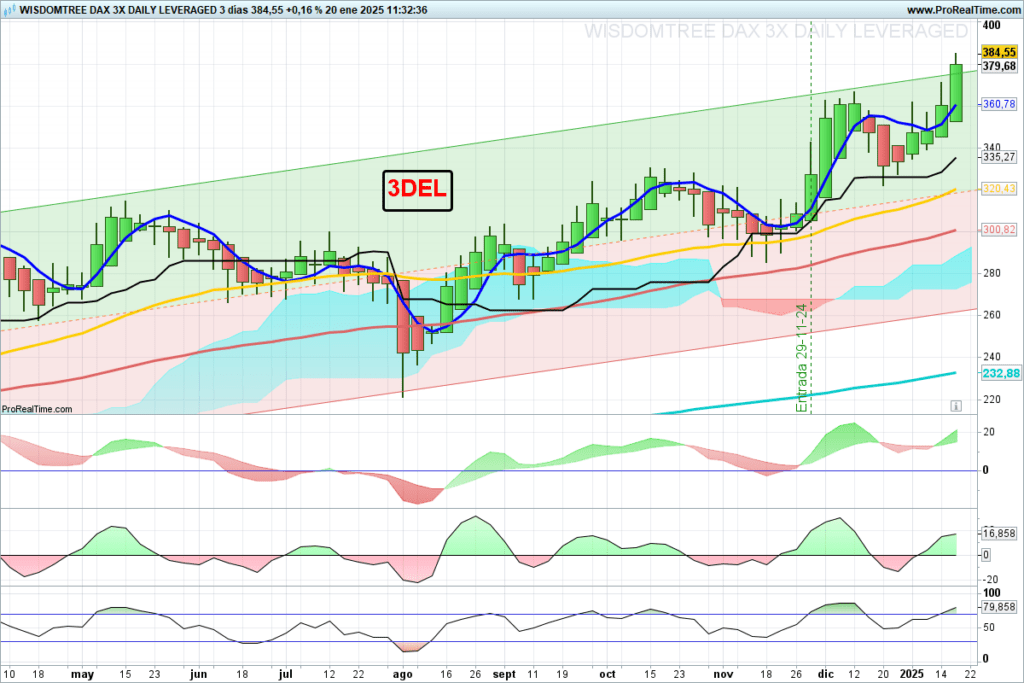Image resolution: width=1024 pixels, height=683 pixels.
Task: Click the 'dic' month label on time axis
Action: point(825,674)
